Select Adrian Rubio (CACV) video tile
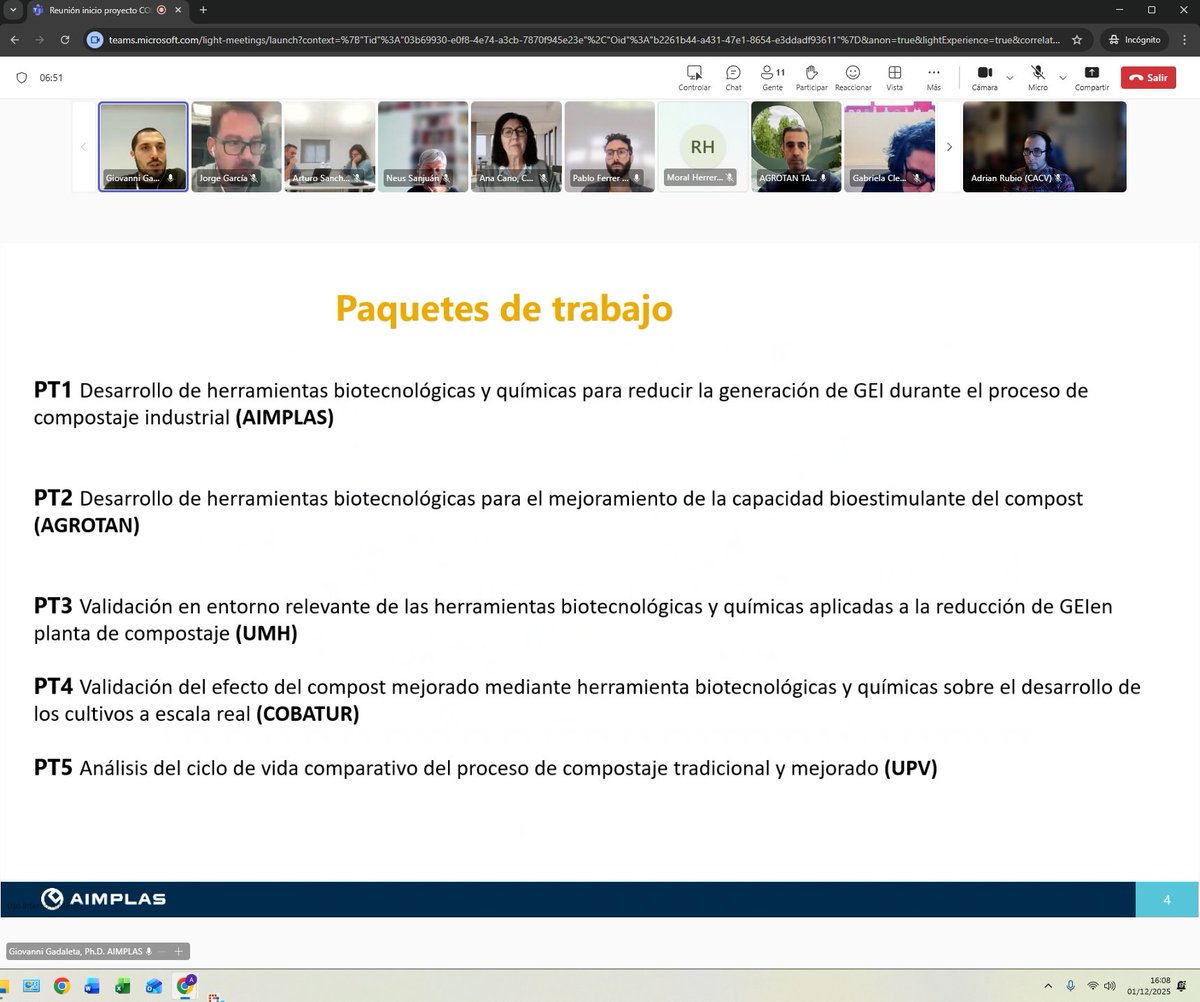 pos(1044,147)
